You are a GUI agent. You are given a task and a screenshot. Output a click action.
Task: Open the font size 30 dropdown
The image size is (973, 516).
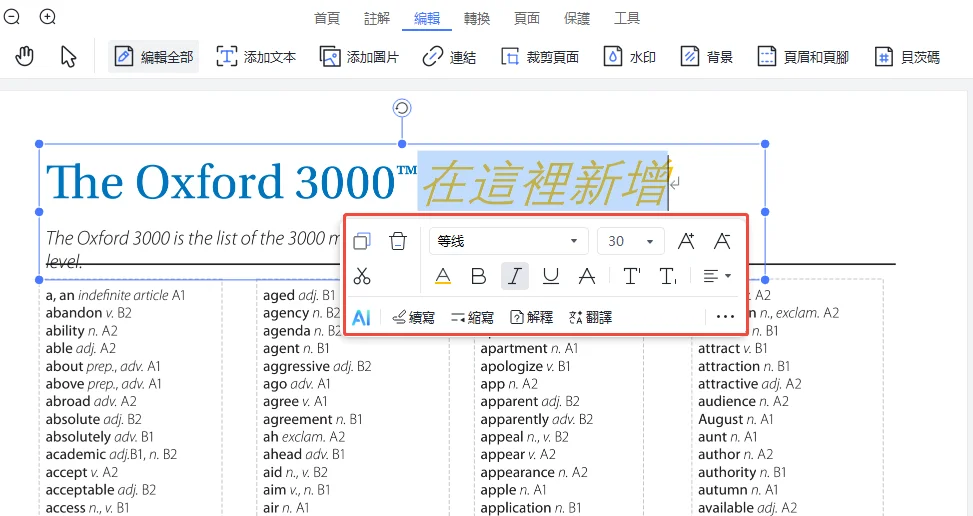[630, 241]
